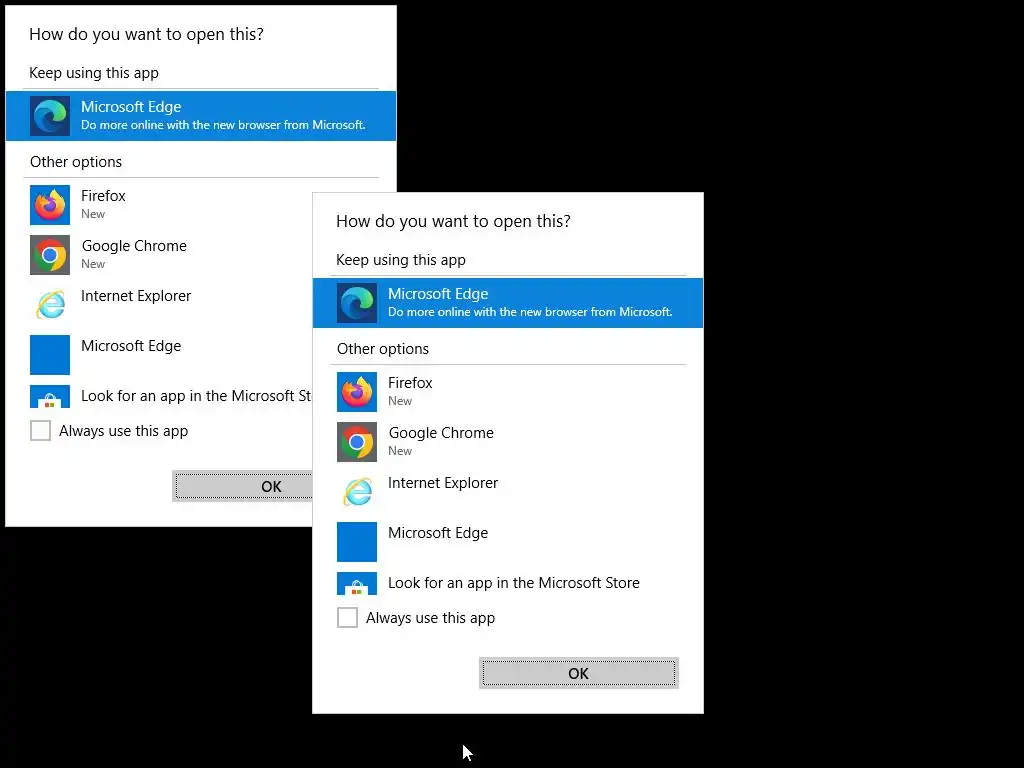Click OK button in the back dialog
The width and height of the screenshot is (1024, 768).
(242, 487)
